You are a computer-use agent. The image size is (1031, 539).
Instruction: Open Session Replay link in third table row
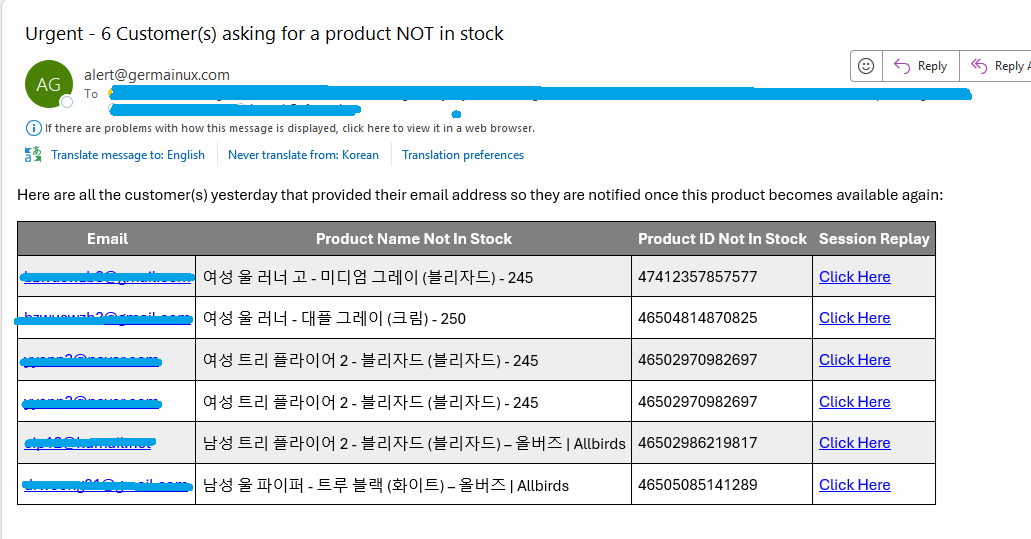pos(854,360)
